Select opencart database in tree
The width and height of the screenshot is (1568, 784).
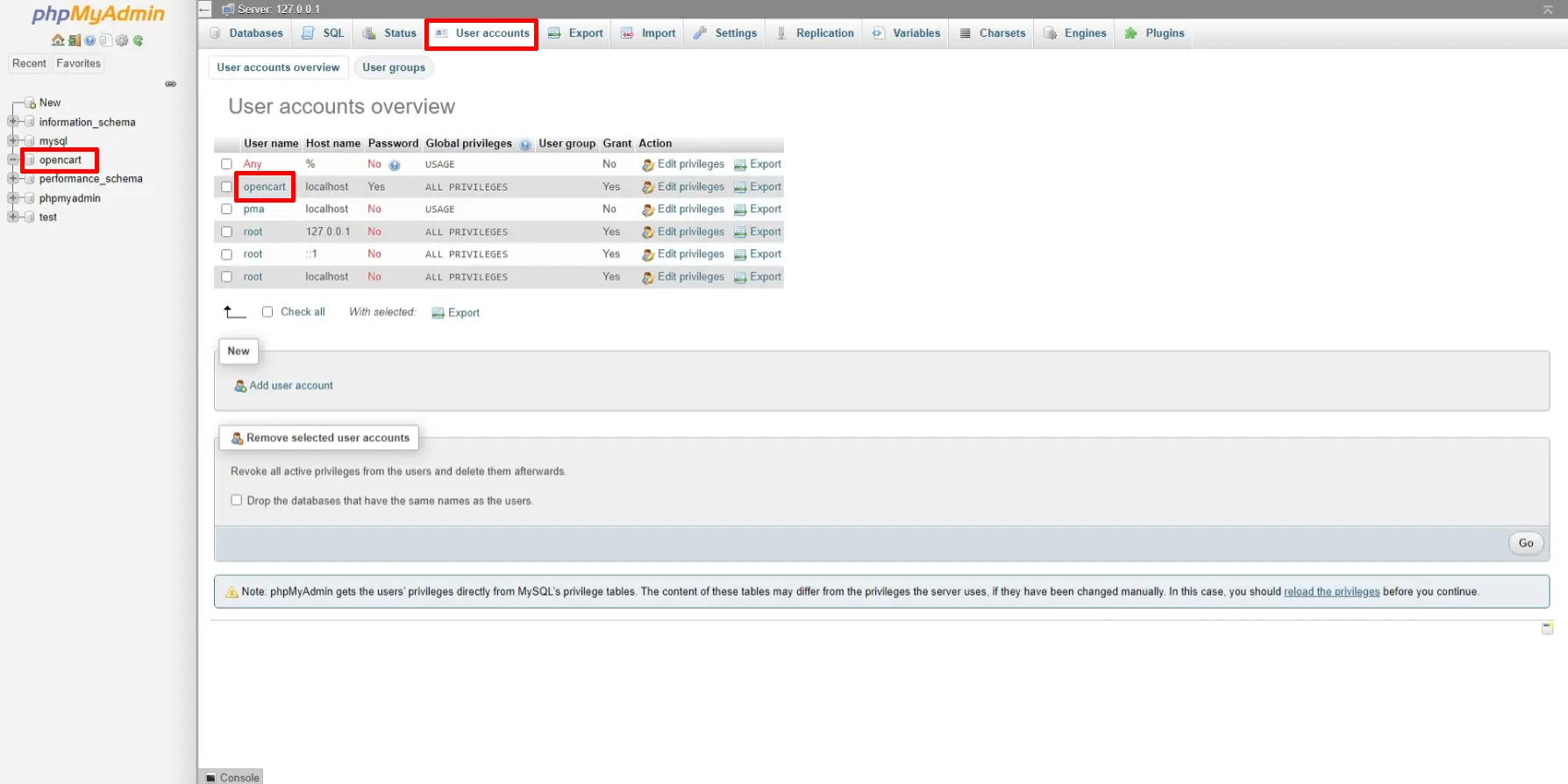[61, 160]
